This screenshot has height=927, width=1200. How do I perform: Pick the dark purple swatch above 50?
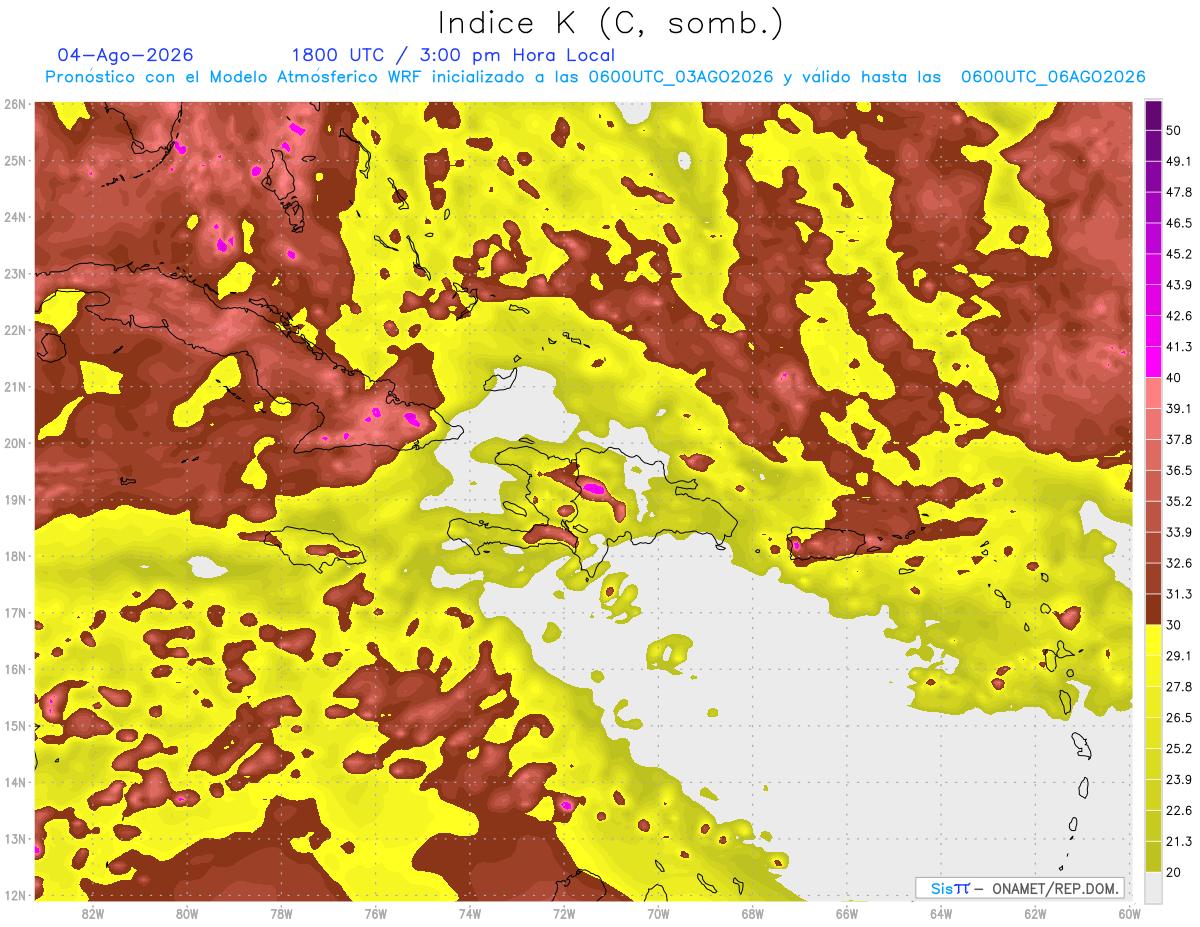pos(1153,115)
